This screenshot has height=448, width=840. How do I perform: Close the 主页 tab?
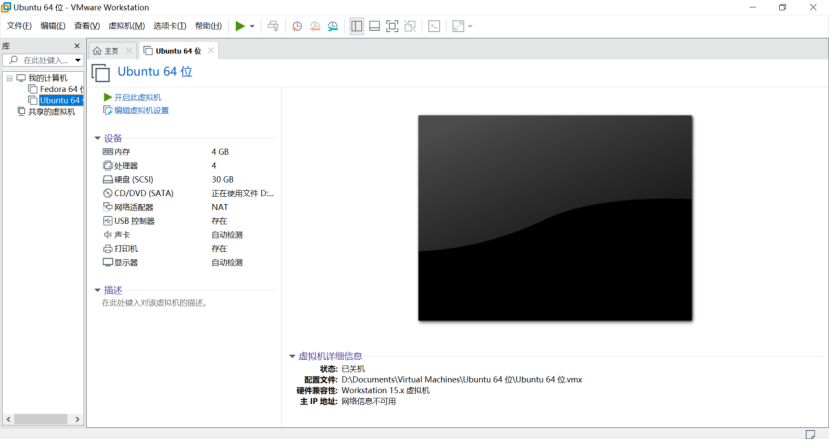pyautogui.click(x=129, y=50)
